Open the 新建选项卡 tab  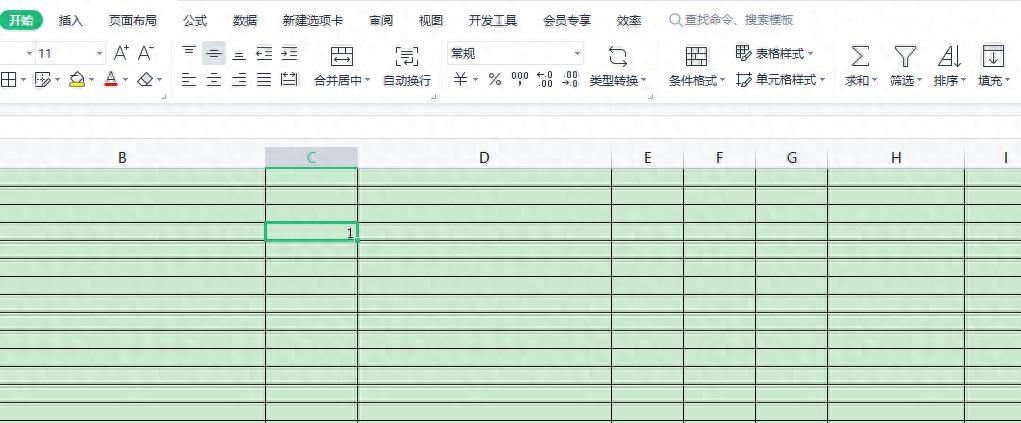point(313,21)
